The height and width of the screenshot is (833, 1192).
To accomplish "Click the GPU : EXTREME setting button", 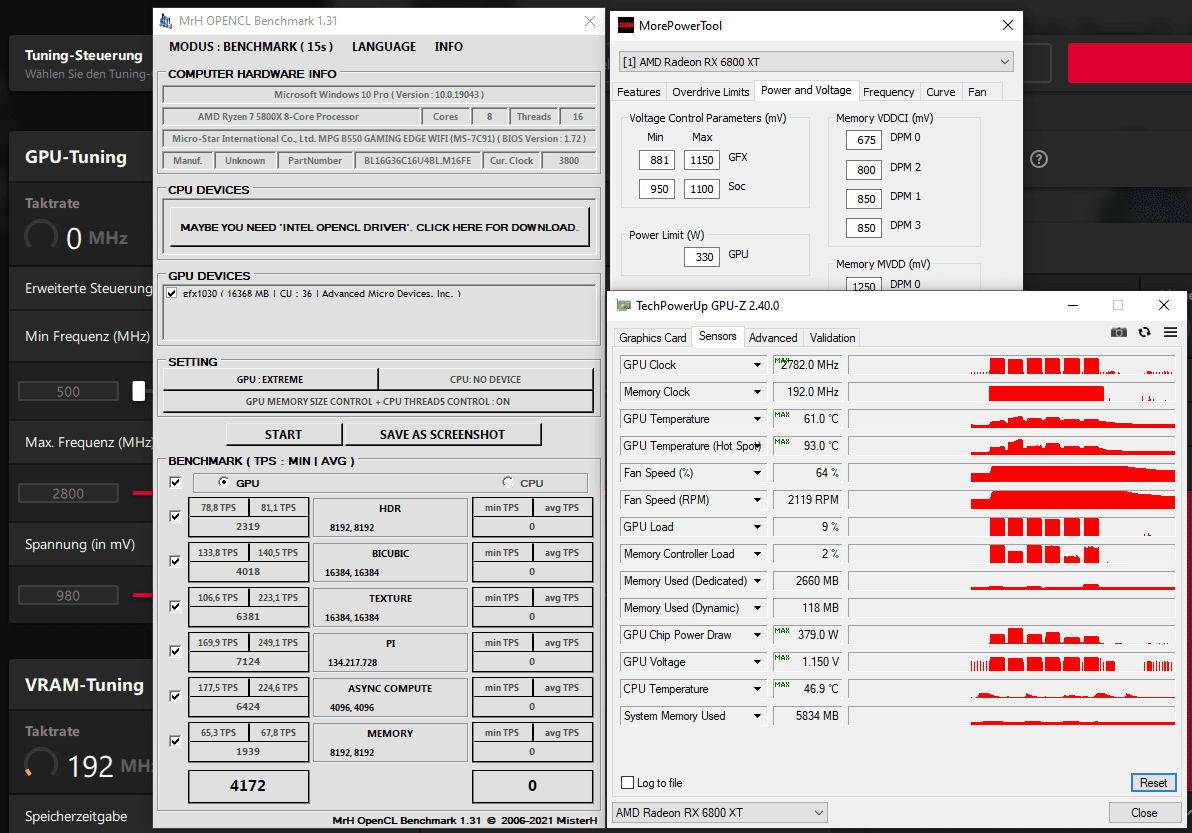I will click(x=270, y=379).
